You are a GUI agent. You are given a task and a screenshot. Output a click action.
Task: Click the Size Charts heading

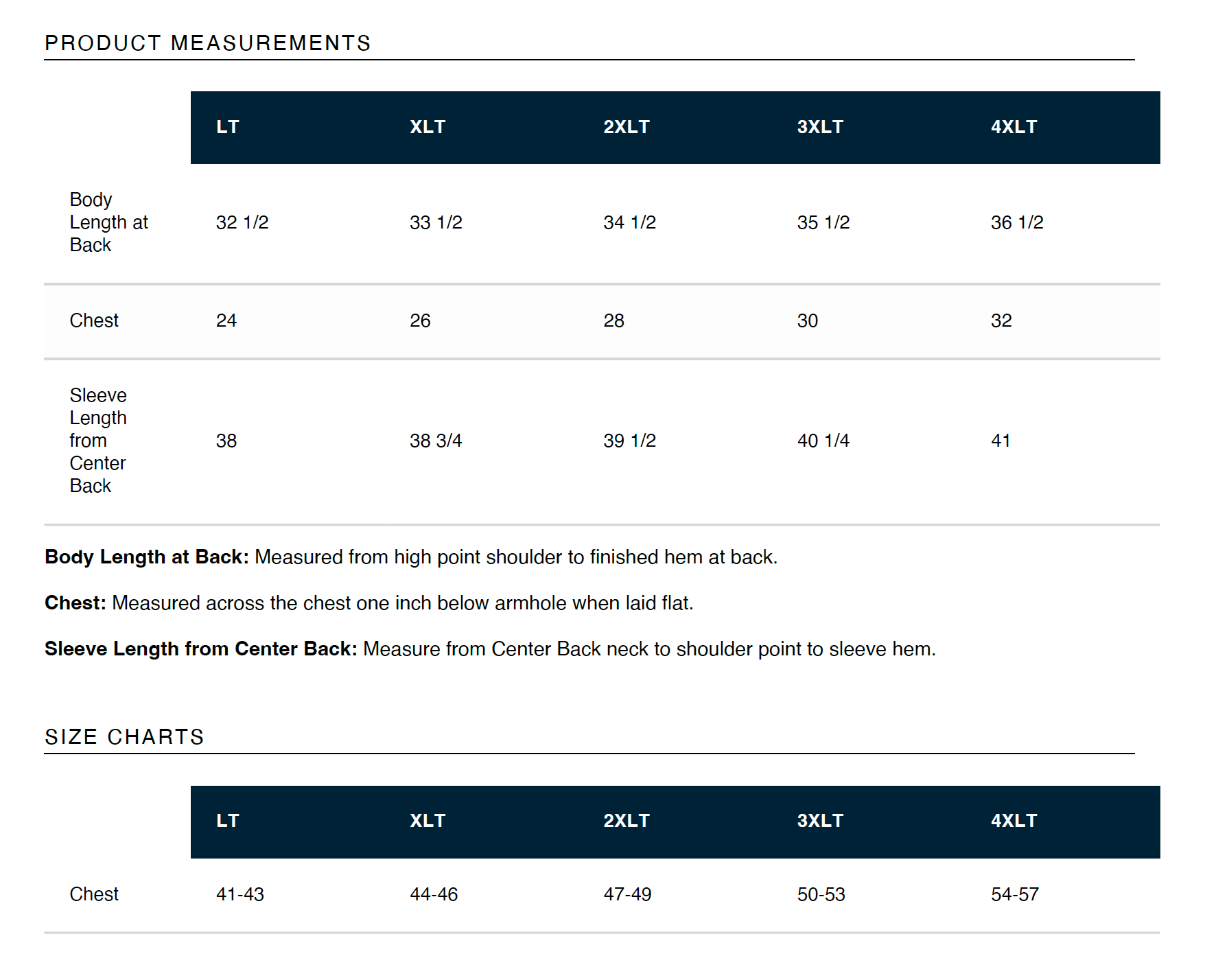coord(124,737)
